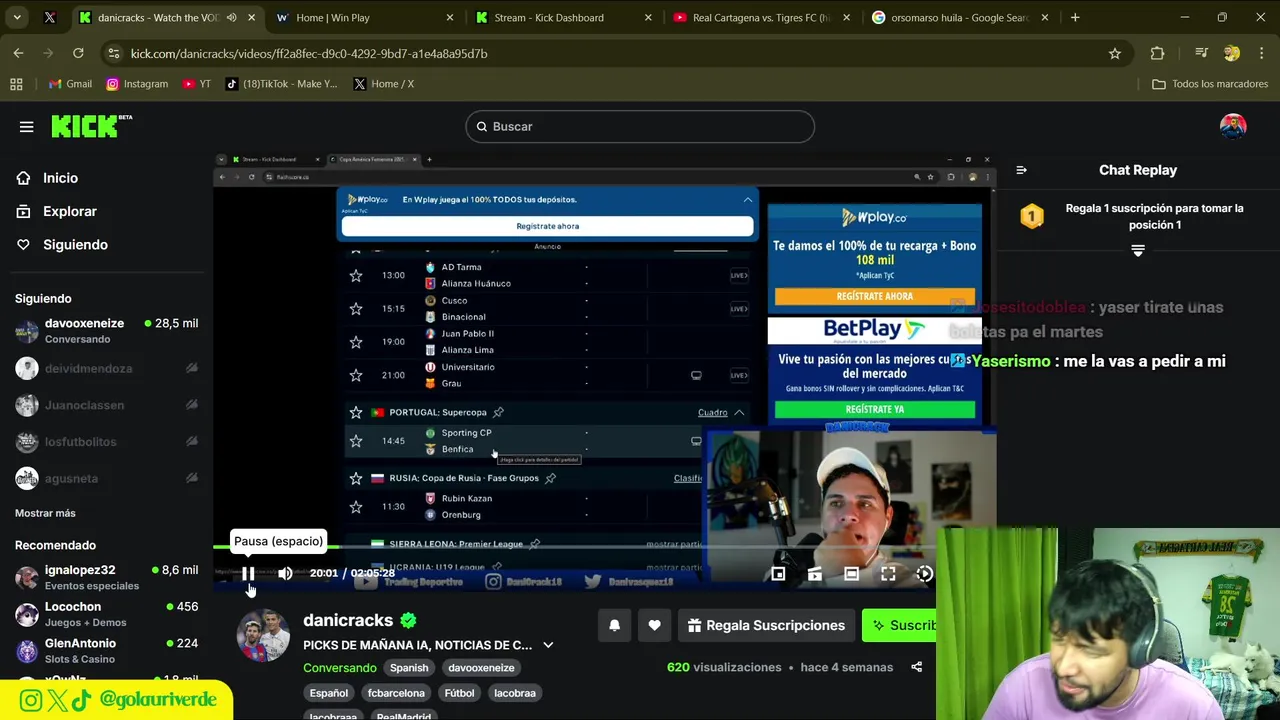This screenshot has width=1280, height=720.
Task: Open playback speed settings icon
Action: [924, 574]
